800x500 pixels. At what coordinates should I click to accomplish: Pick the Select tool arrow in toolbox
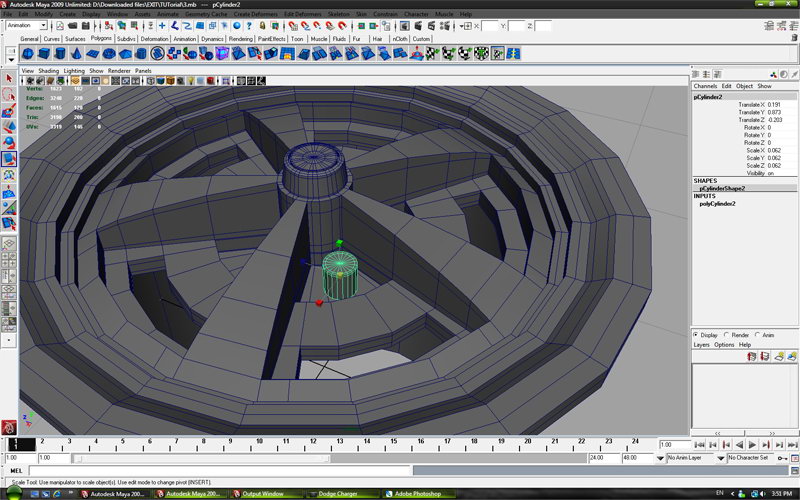coord(9,77)
